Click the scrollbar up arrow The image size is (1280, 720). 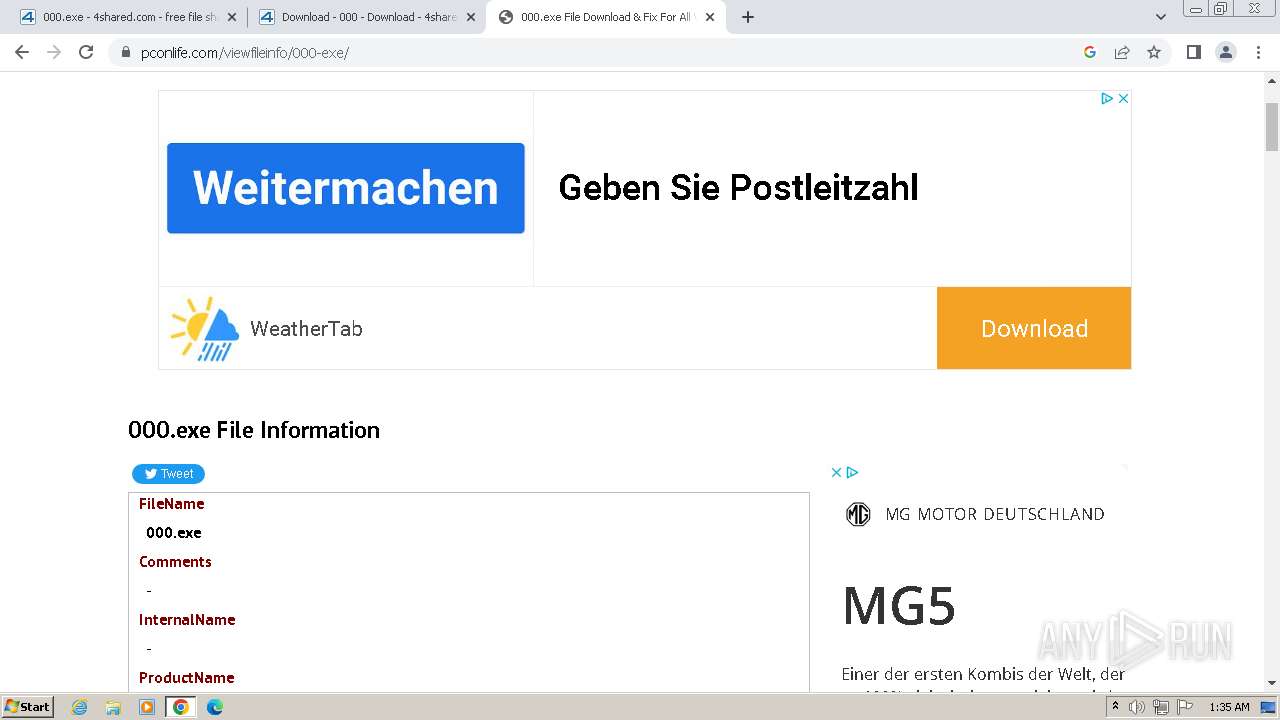point(1272,83)
